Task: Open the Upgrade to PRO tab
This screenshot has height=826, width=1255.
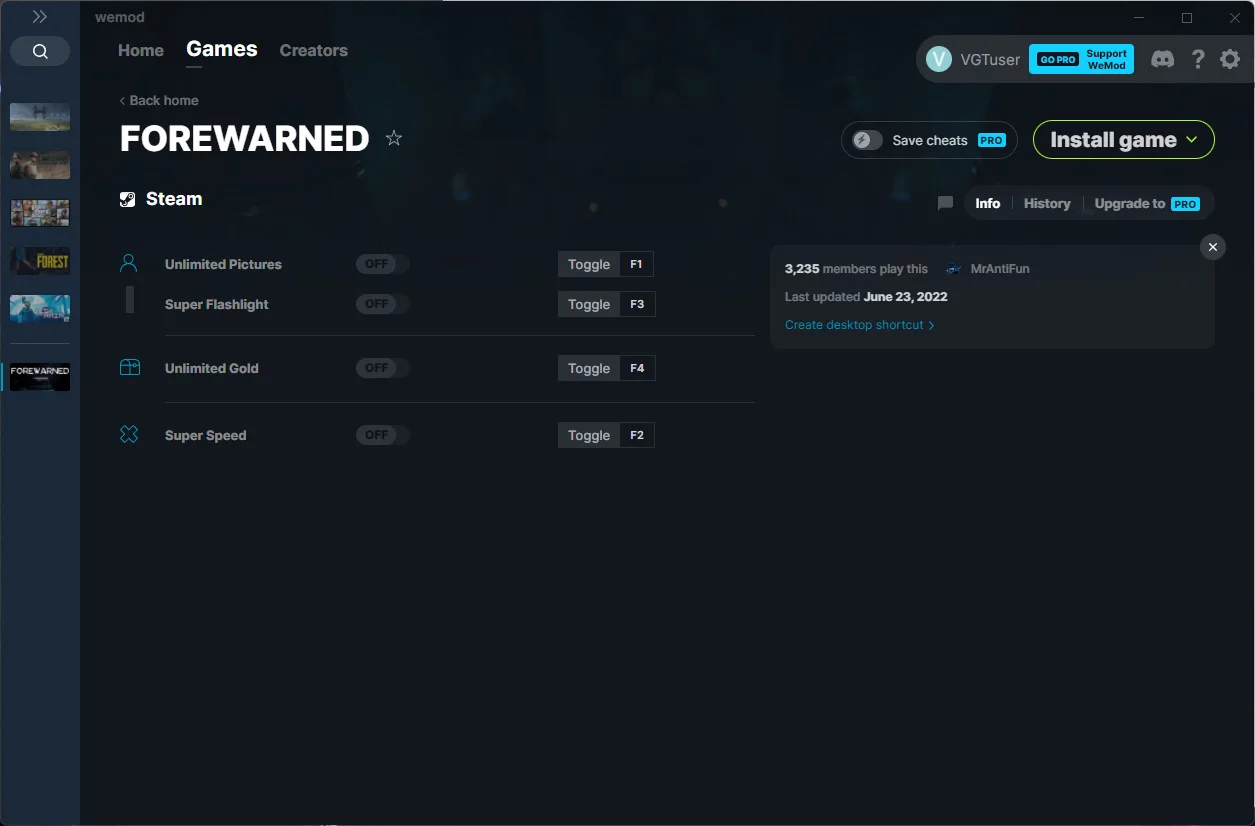Action: [1147, 203]
